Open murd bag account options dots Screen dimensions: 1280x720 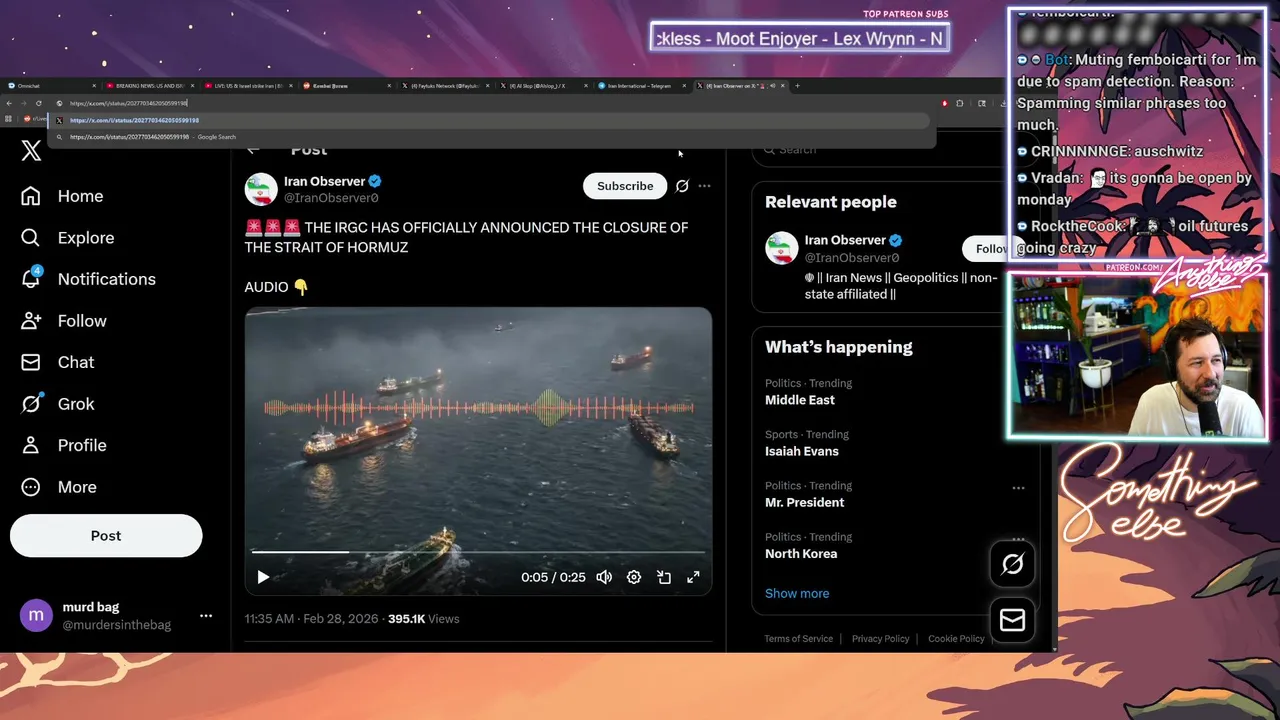tap(206, 616)
